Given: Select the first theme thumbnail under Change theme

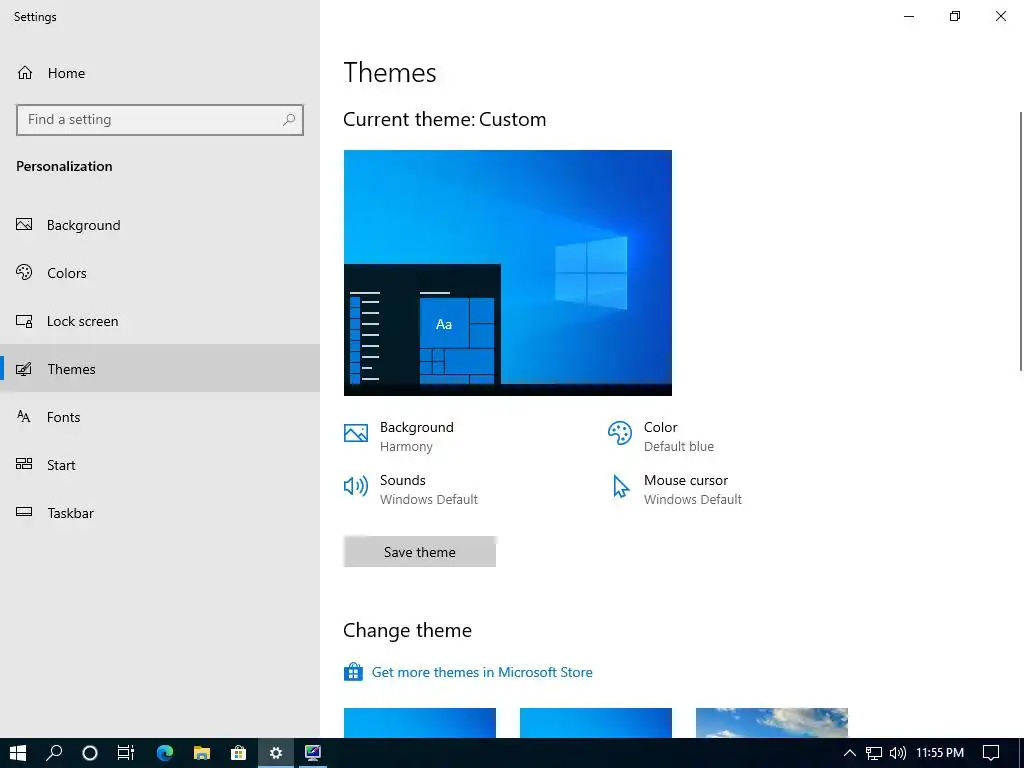Looking at the screenshot, I should [420, 723].
